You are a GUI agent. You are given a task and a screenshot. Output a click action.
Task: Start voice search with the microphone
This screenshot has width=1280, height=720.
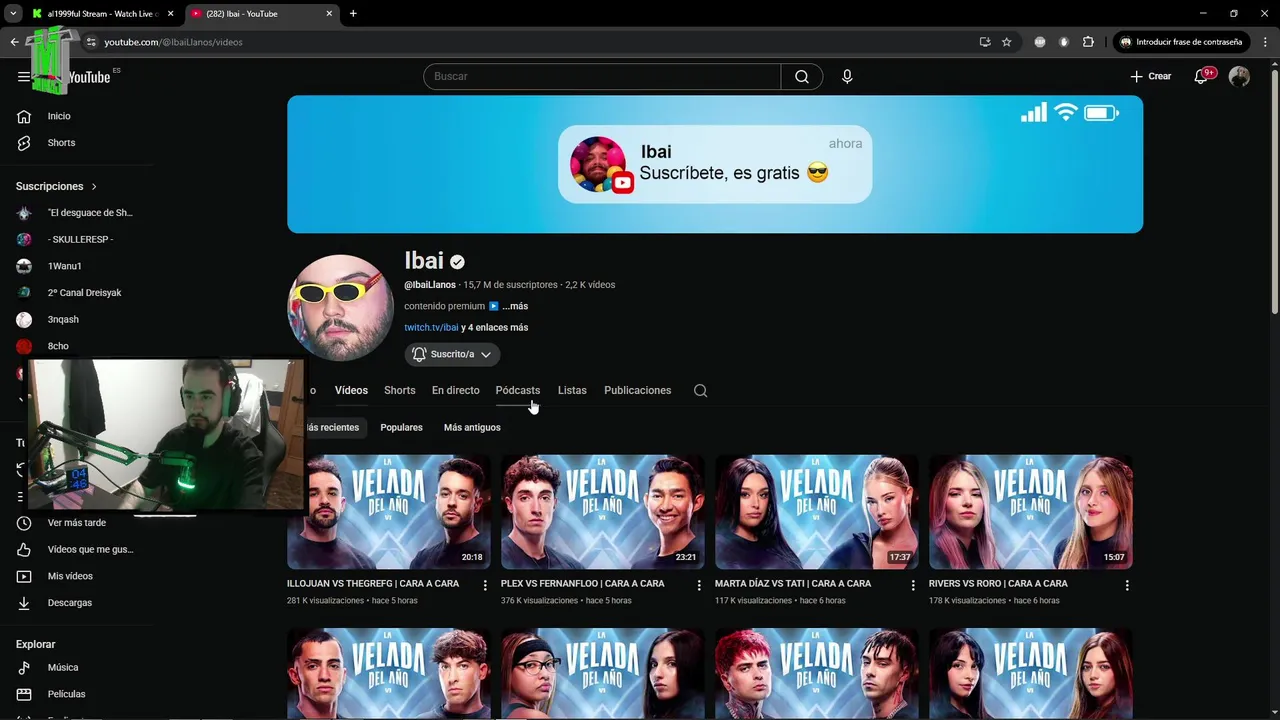847,76
